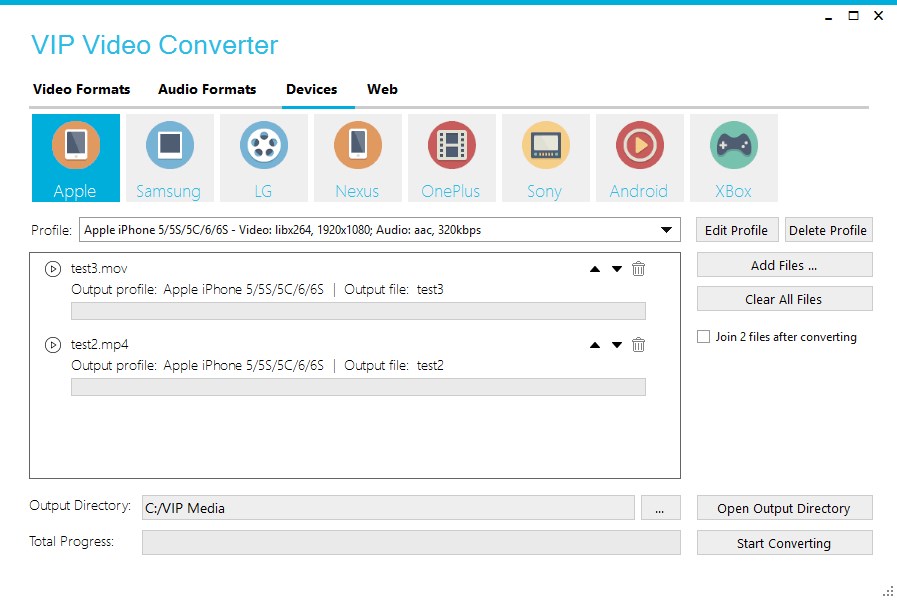Enable Join 2 files after converting

pos(704,336)
